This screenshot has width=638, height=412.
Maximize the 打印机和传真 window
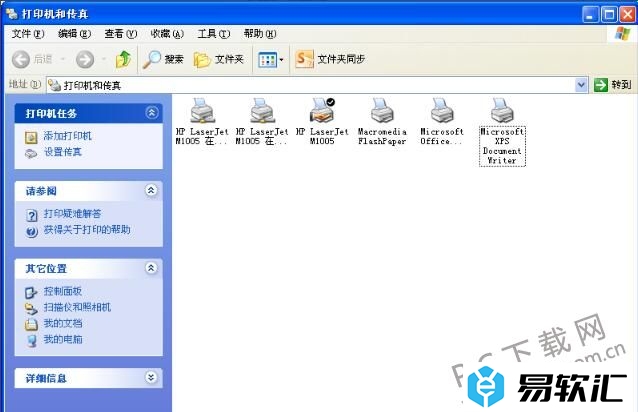[x=609, y=15]
